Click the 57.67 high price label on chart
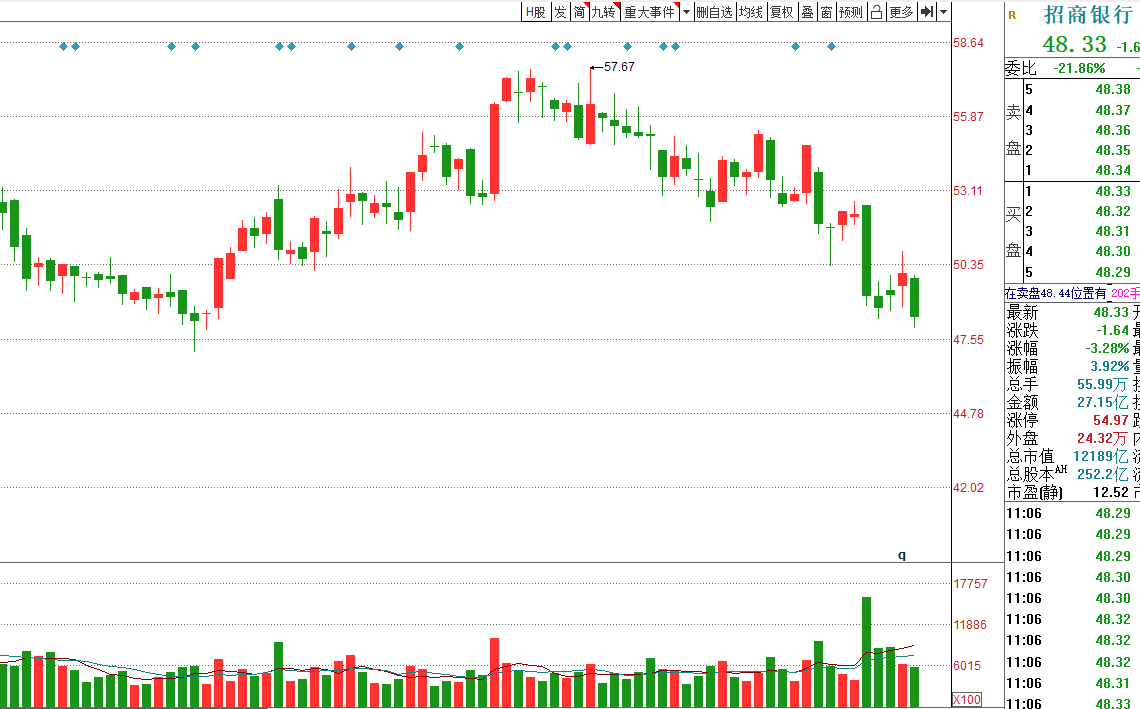Viewport: 1140px width, 709px height. tap(619, 67)
